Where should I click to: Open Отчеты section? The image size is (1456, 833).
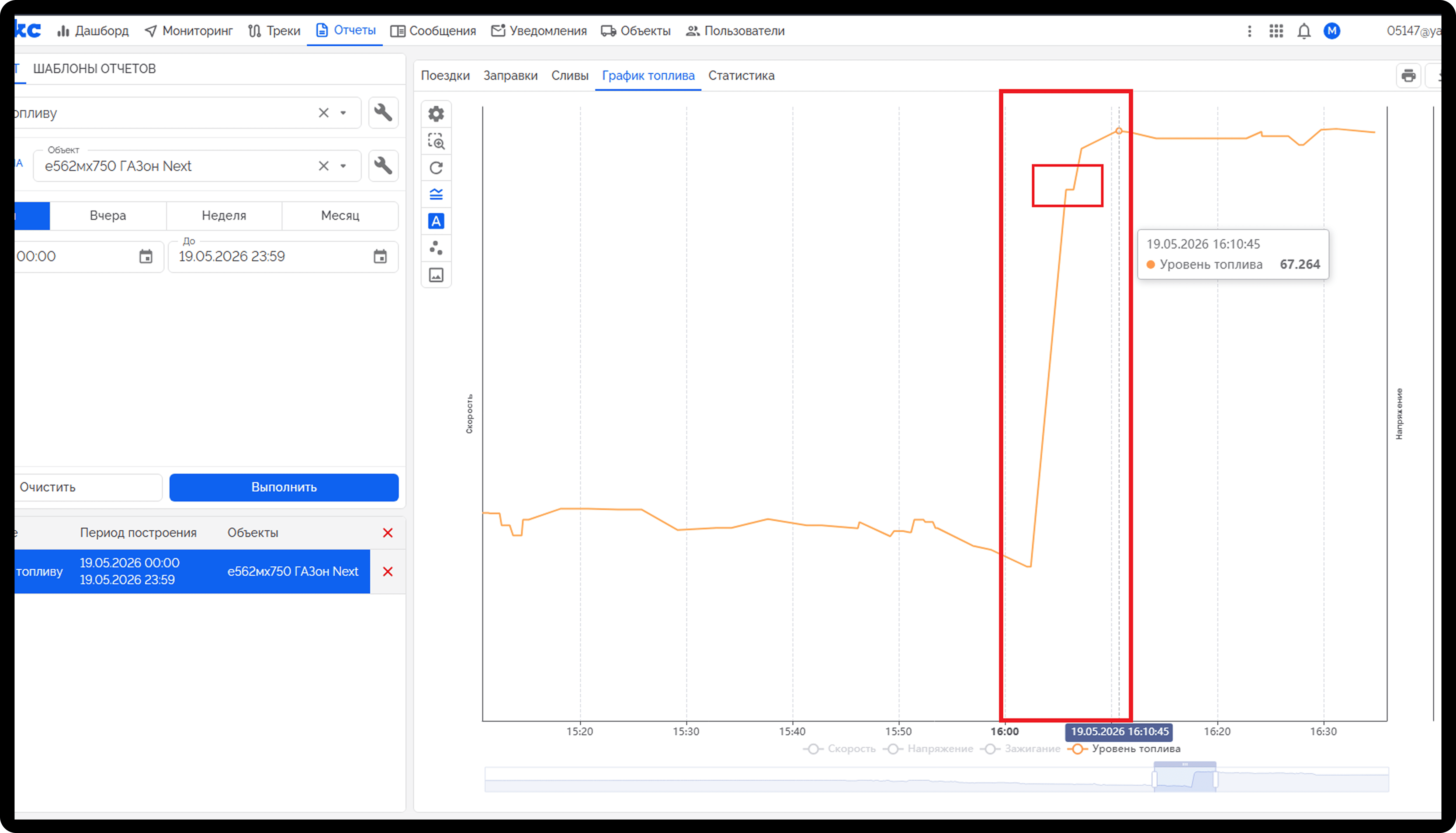345,30
